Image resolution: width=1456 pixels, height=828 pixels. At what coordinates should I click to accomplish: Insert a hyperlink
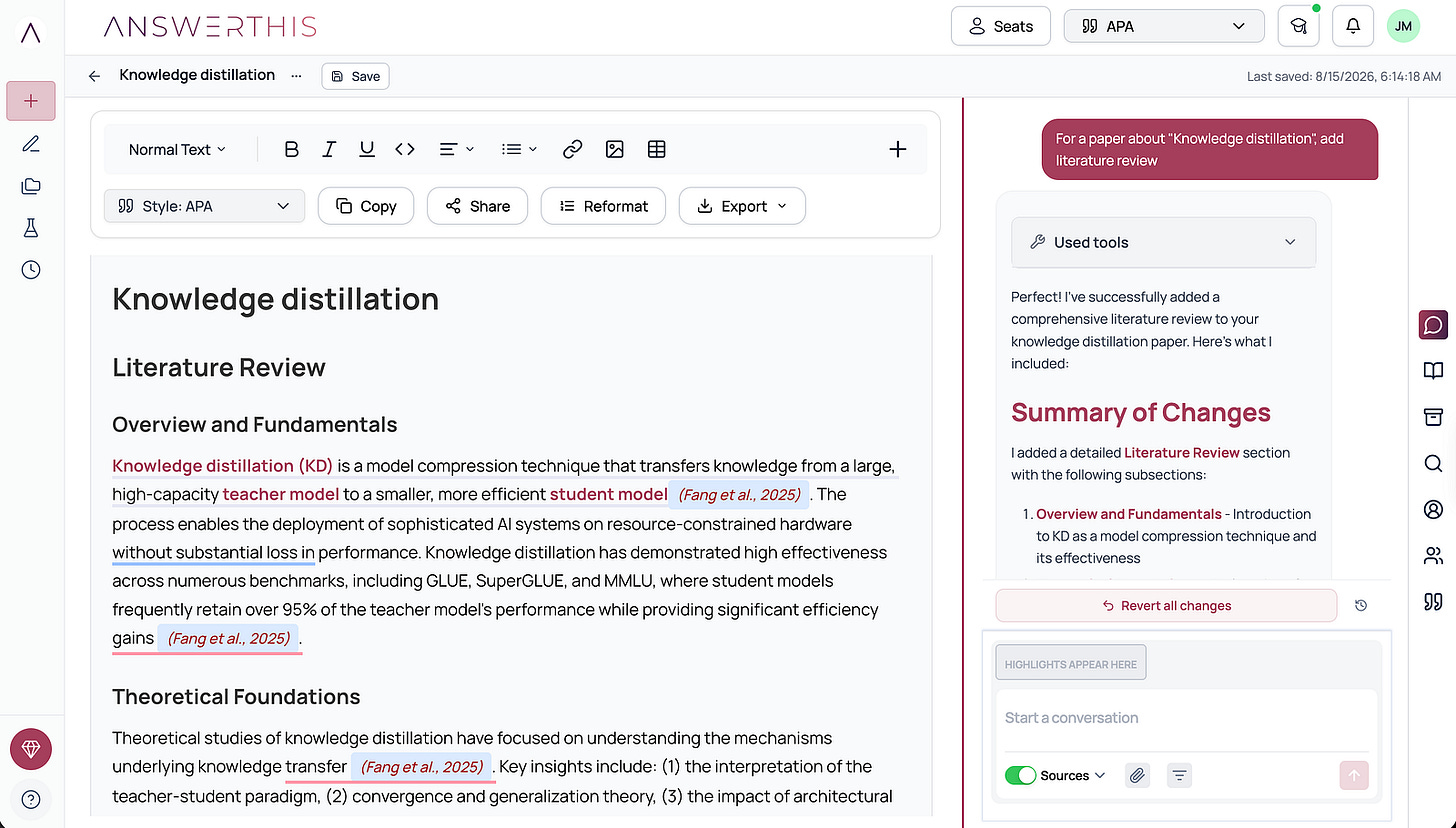[572, 149]
